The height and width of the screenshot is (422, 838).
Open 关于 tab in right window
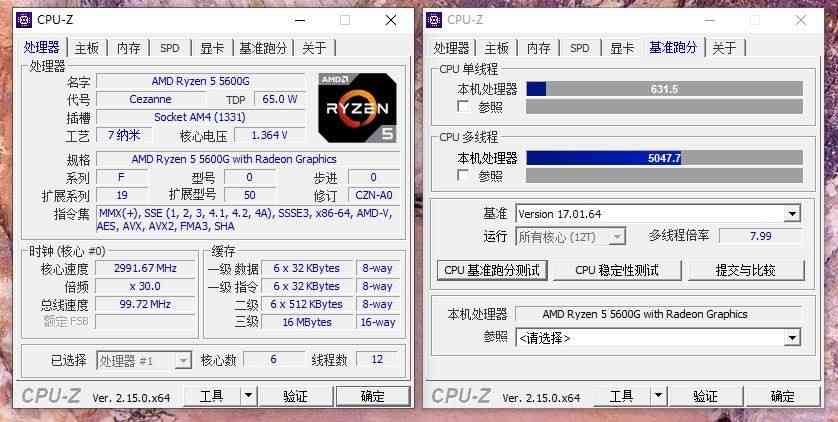pos(724,48)
